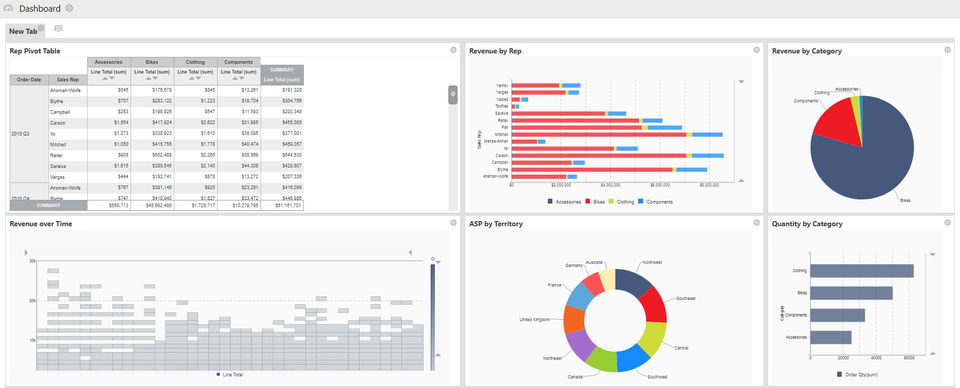Click the Order Date header in pivot table
Screen dimensions: 960x388
point(29,80)
